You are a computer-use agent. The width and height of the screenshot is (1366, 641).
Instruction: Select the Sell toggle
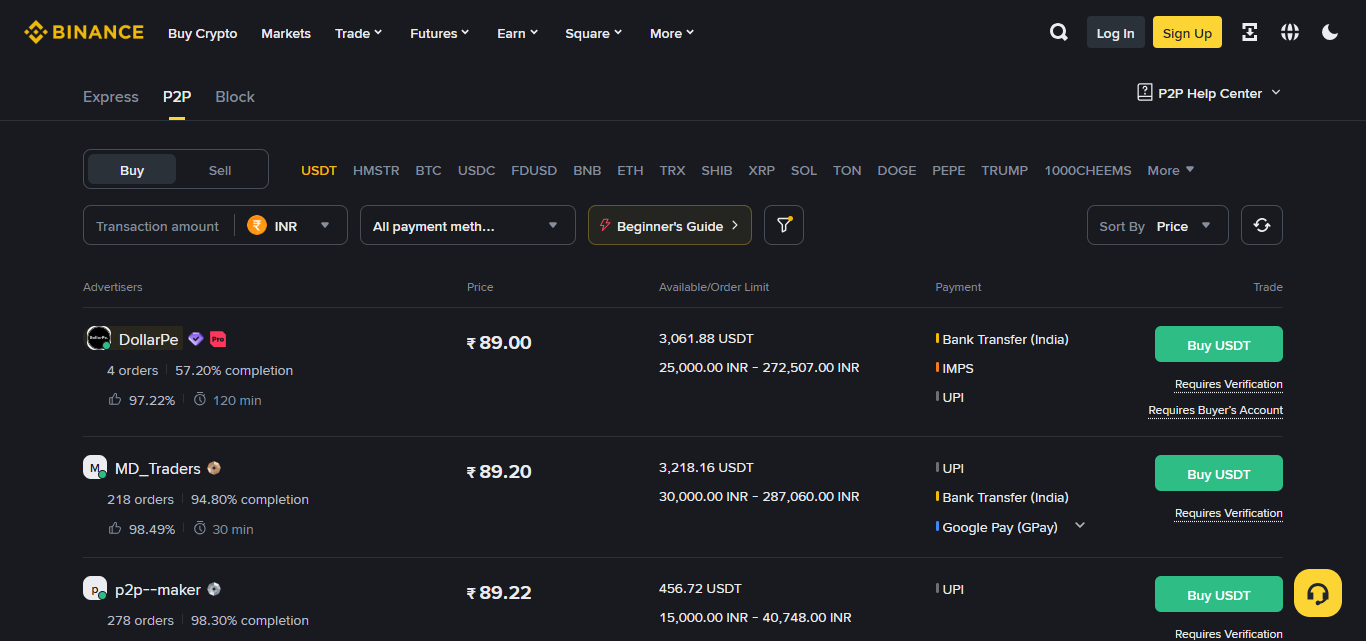(220, 170)
